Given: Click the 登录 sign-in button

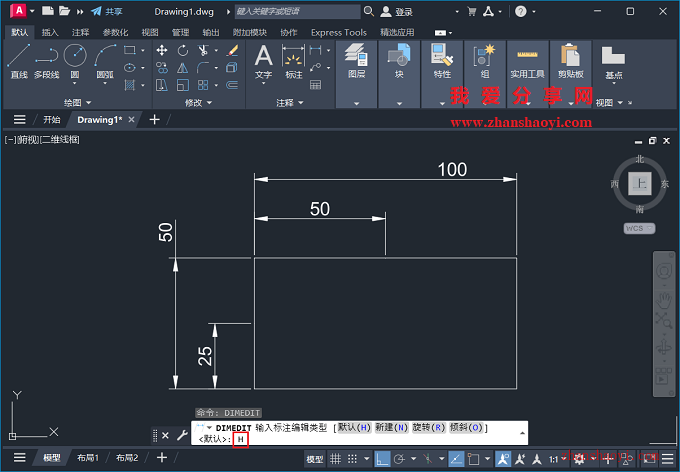Looking at the screenshot, I should point(396,12).
